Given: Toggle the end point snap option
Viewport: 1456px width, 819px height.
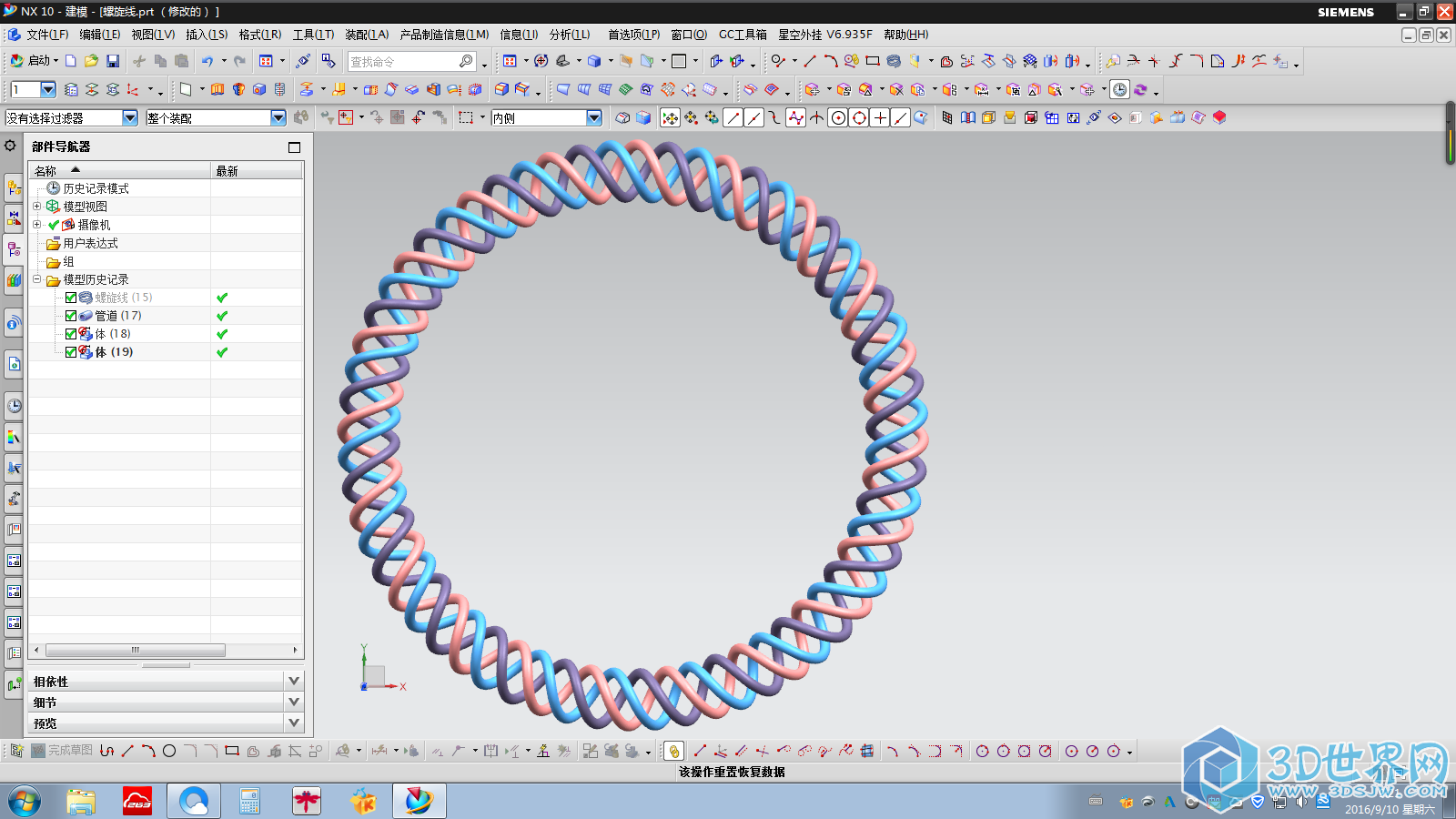Looking at the screenshot, I should (733, 117).
